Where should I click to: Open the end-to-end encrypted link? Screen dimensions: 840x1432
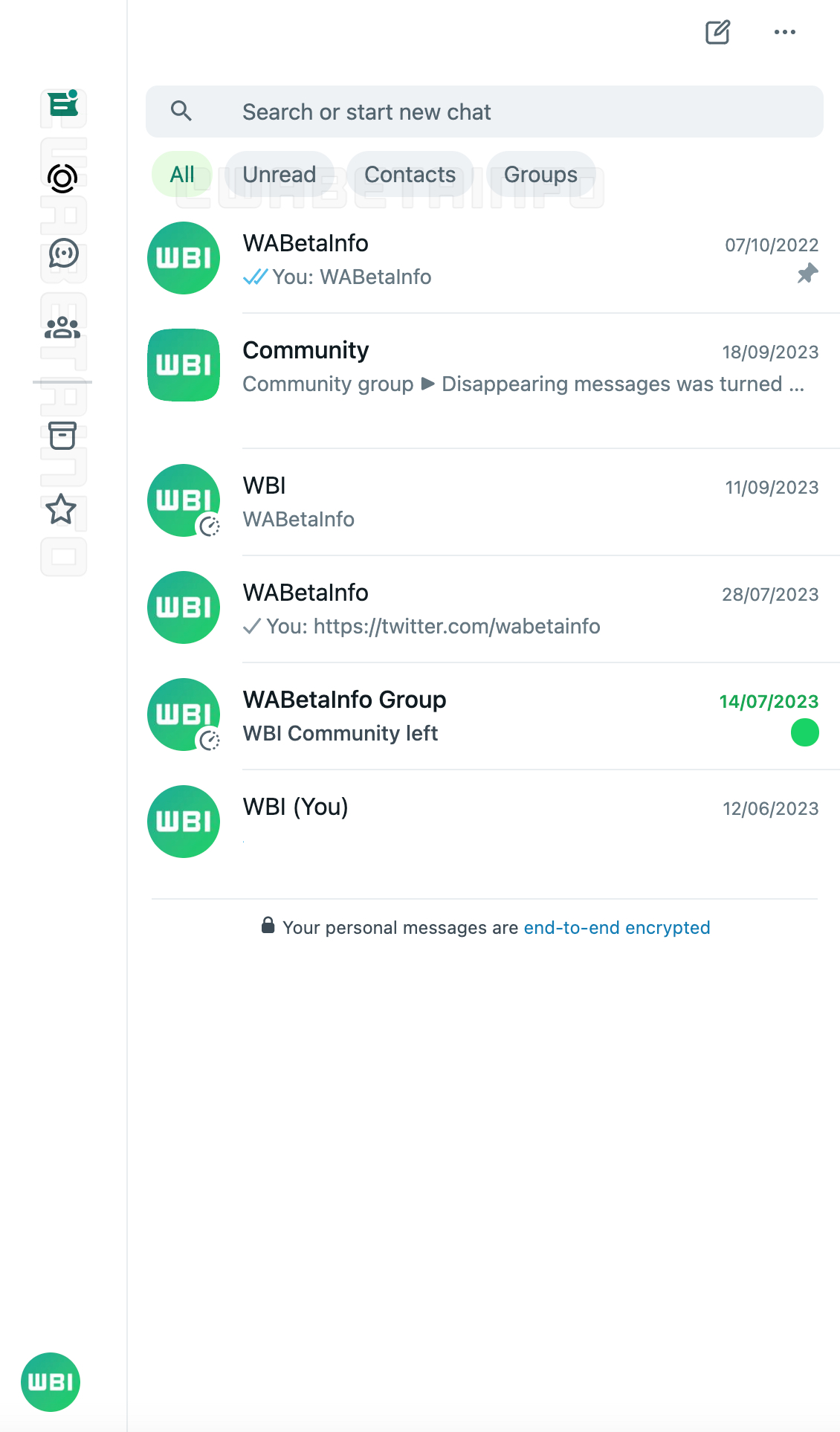click(617, 928)
